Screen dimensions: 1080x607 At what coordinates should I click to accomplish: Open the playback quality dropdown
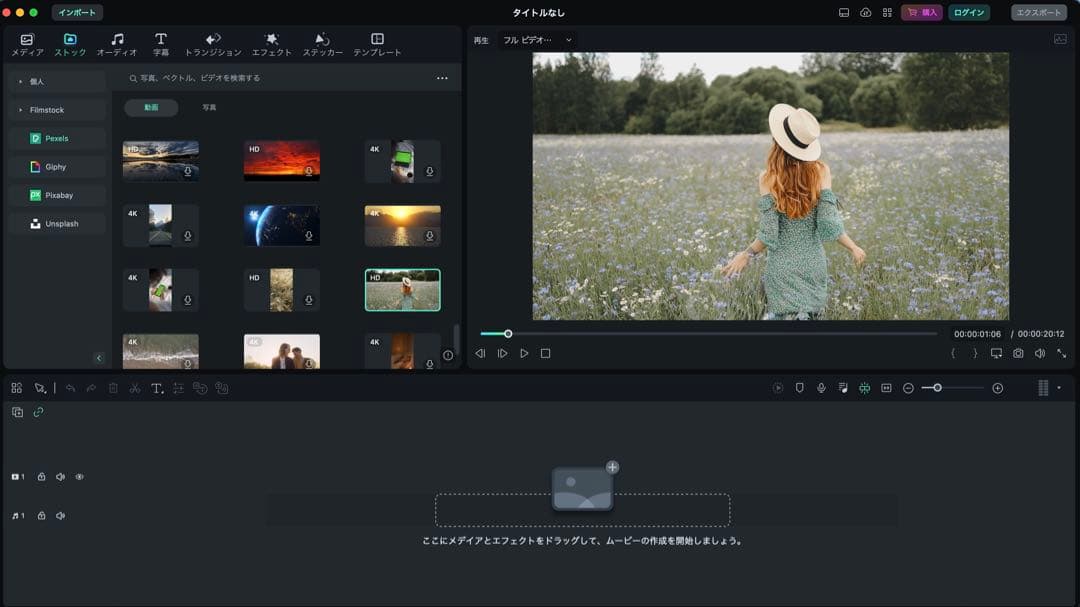(535, 41)
